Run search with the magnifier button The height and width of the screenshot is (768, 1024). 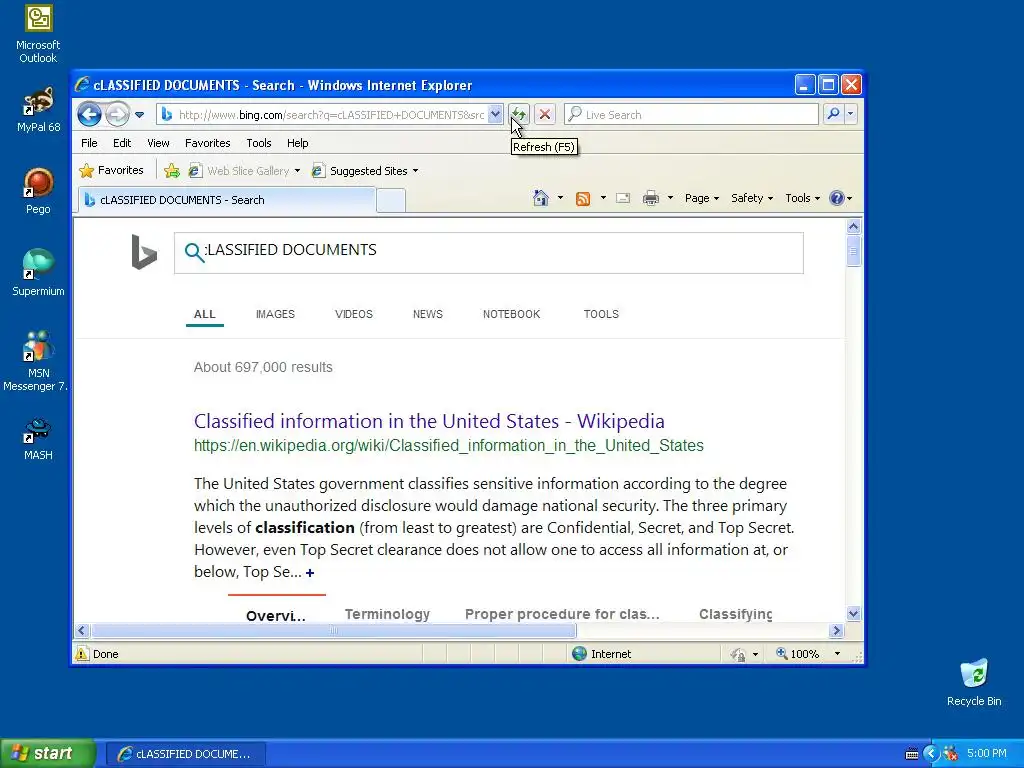click(833, 114)
